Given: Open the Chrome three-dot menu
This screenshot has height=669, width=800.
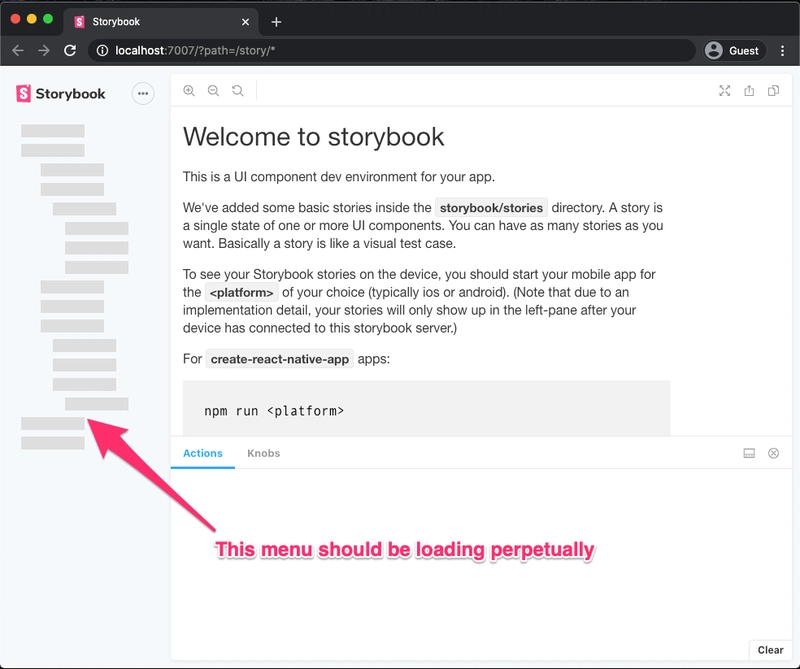Looking at the screenshot, I should point(782,50).
